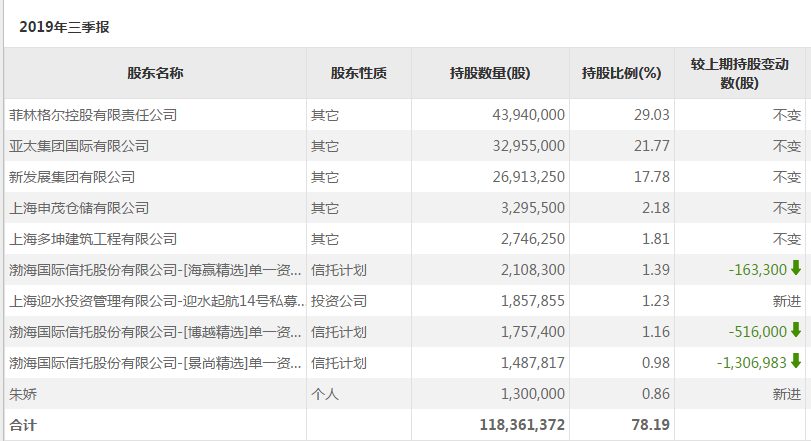Select shareholder 亚太集团国际有限公司
The image size is (811, 441).
pyautogui.click(x=79, y=146)
